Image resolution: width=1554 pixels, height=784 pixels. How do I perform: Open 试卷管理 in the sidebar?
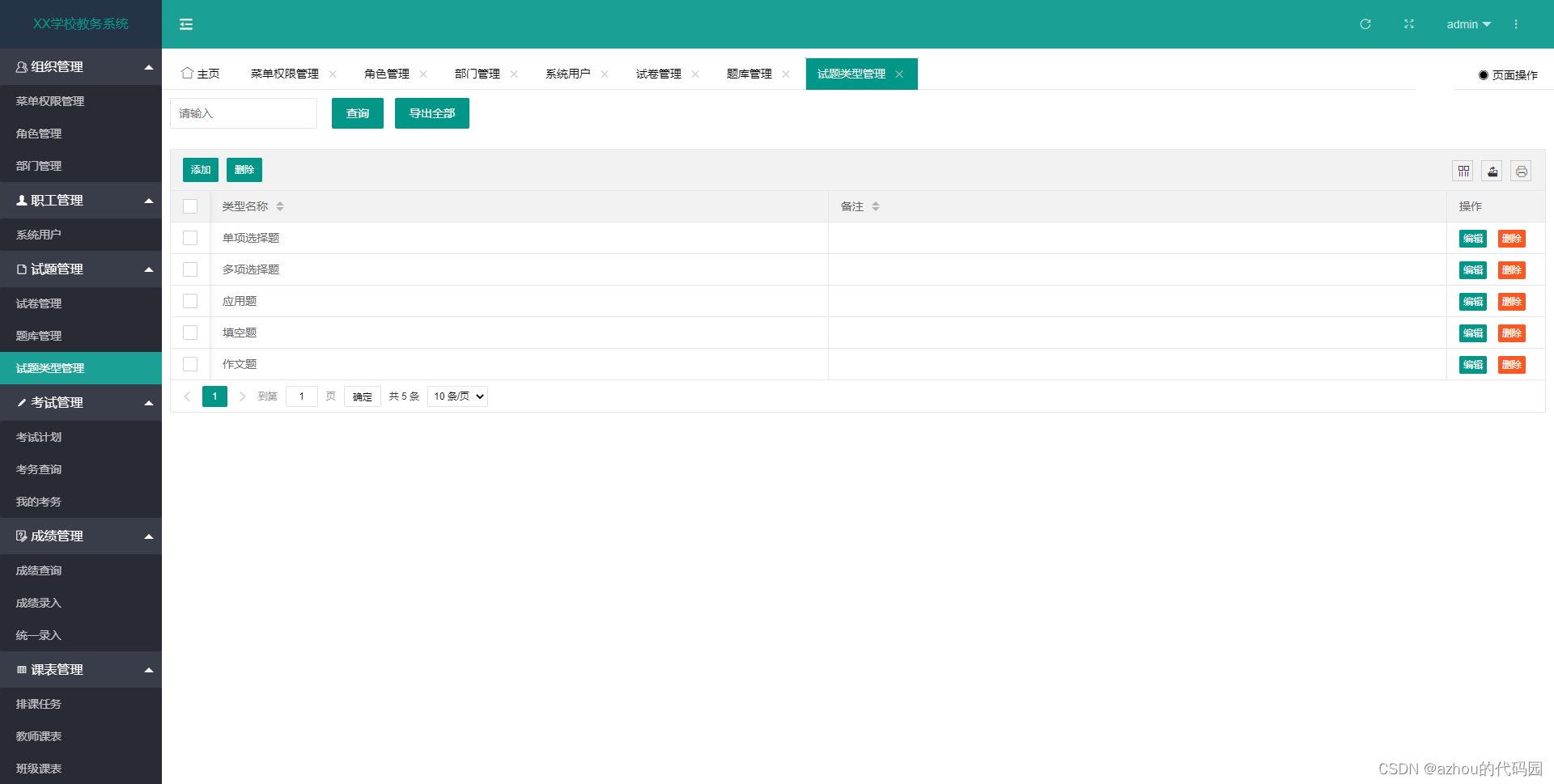click(81, 303)
